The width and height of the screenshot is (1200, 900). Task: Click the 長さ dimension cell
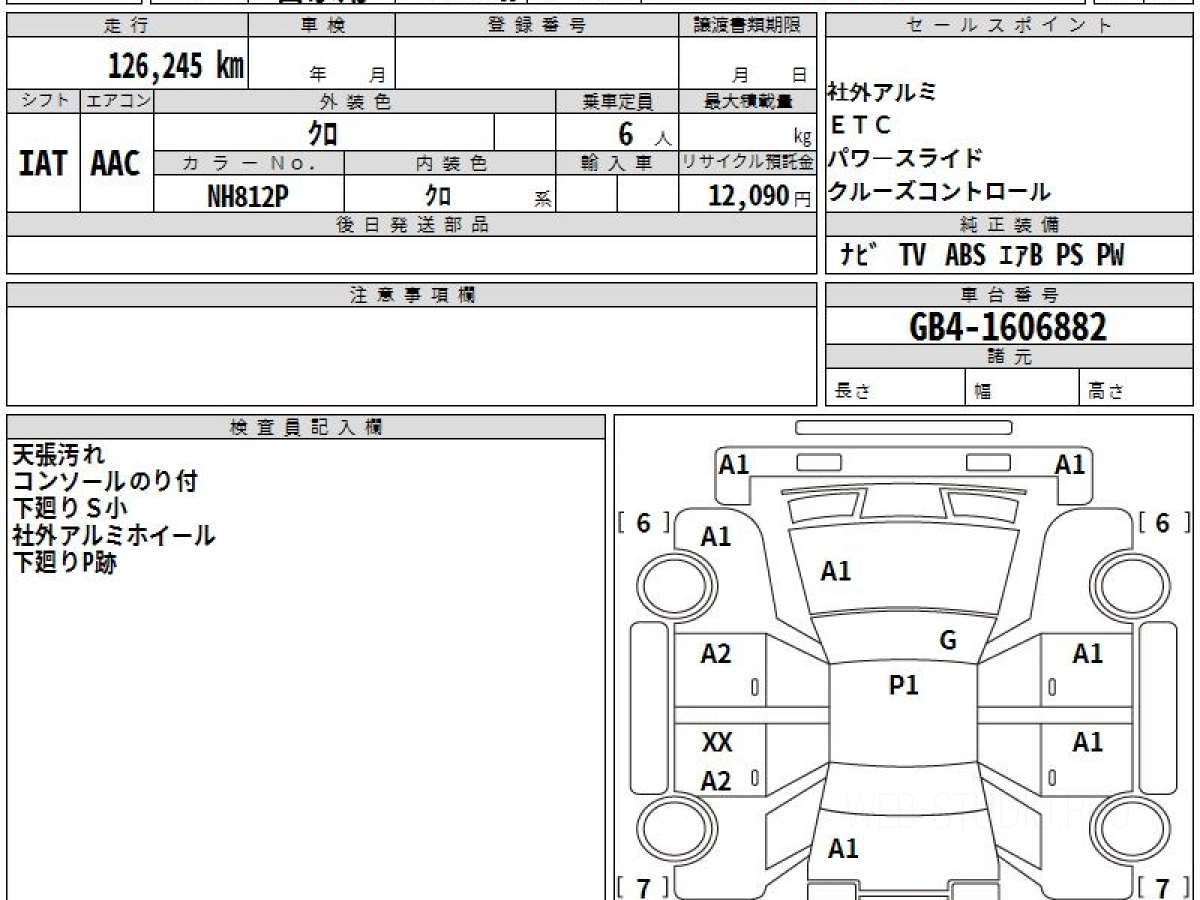896,388
